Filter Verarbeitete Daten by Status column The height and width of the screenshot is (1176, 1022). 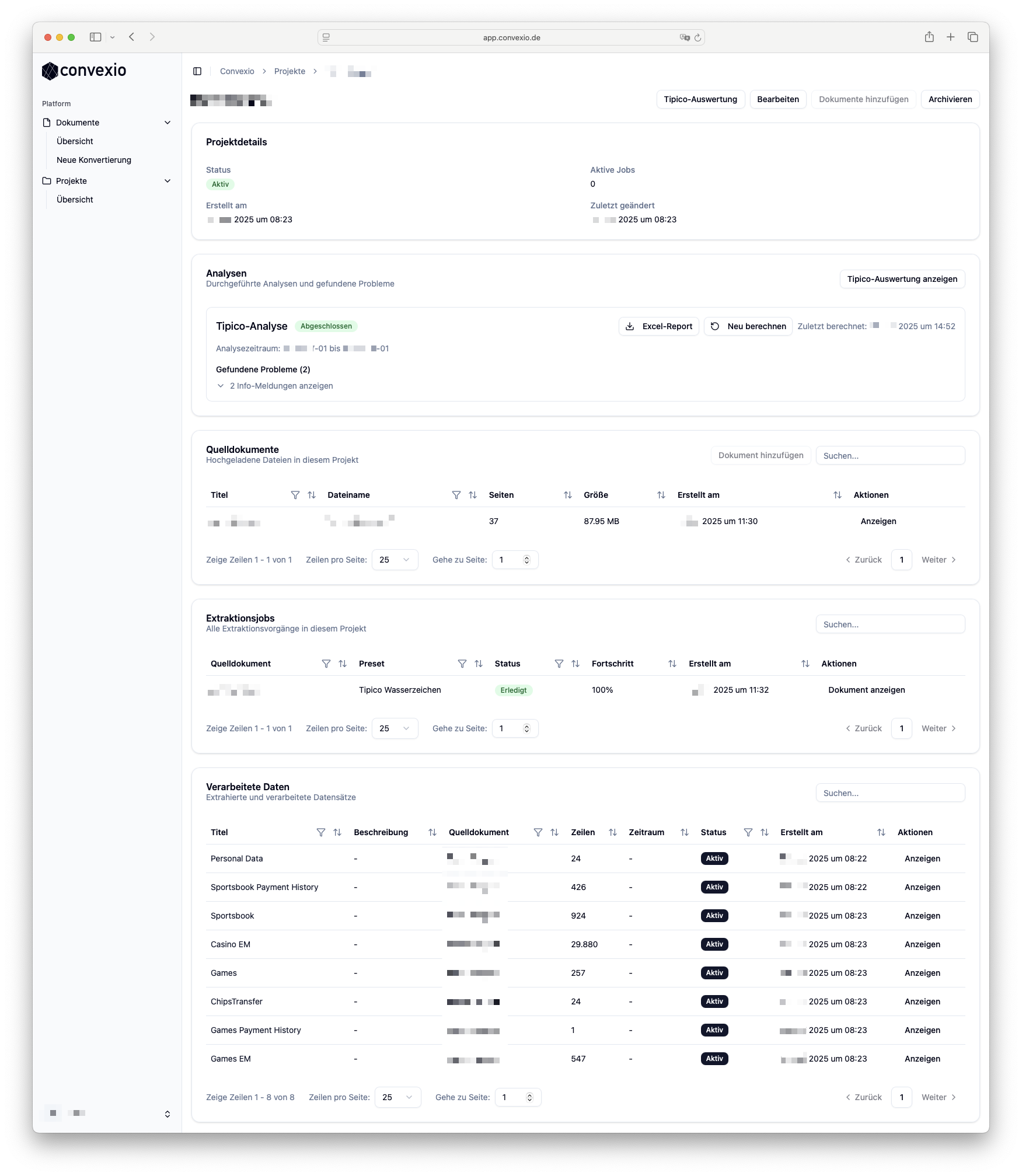(748, 832)
